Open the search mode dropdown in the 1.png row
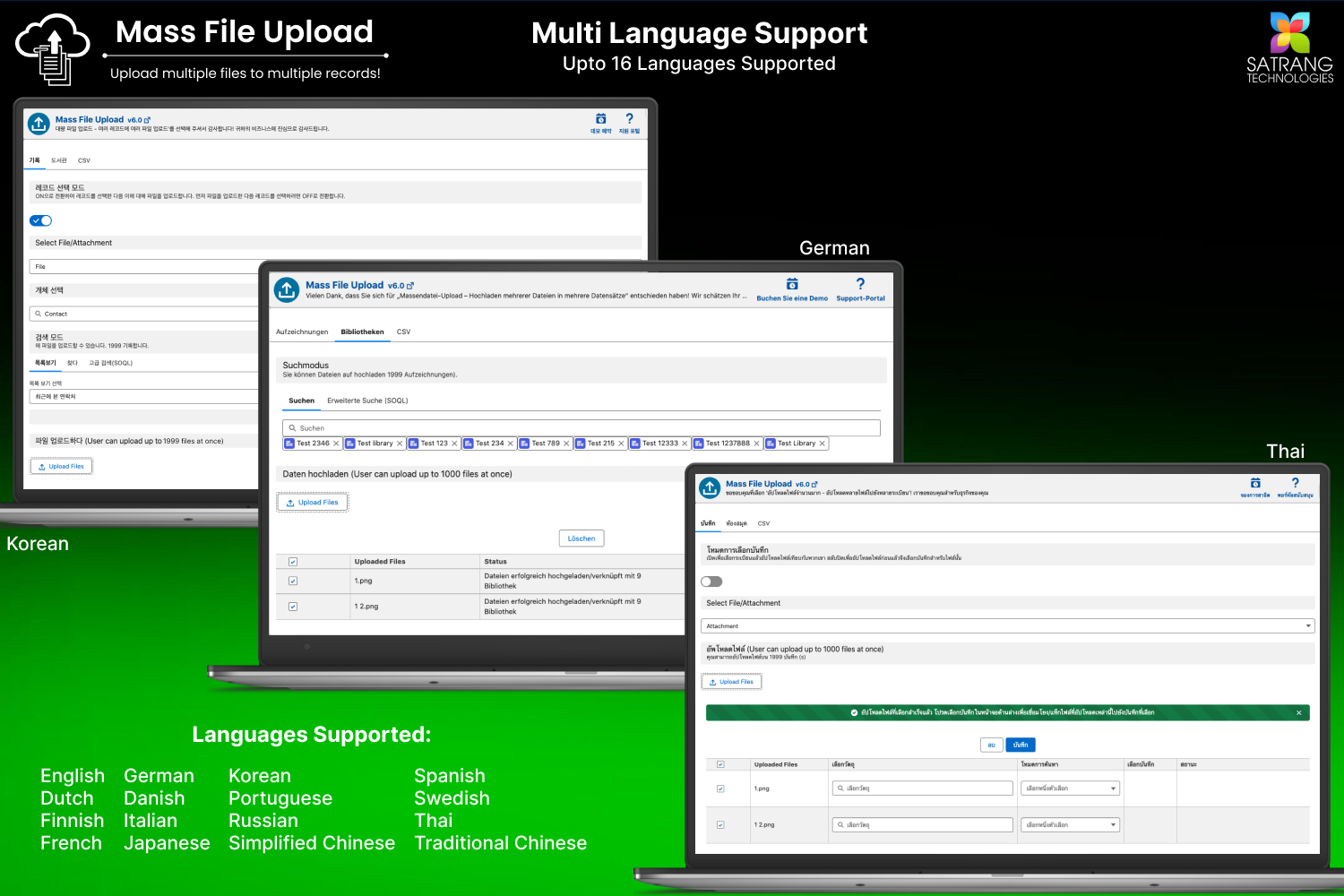 coord(1071,788)
